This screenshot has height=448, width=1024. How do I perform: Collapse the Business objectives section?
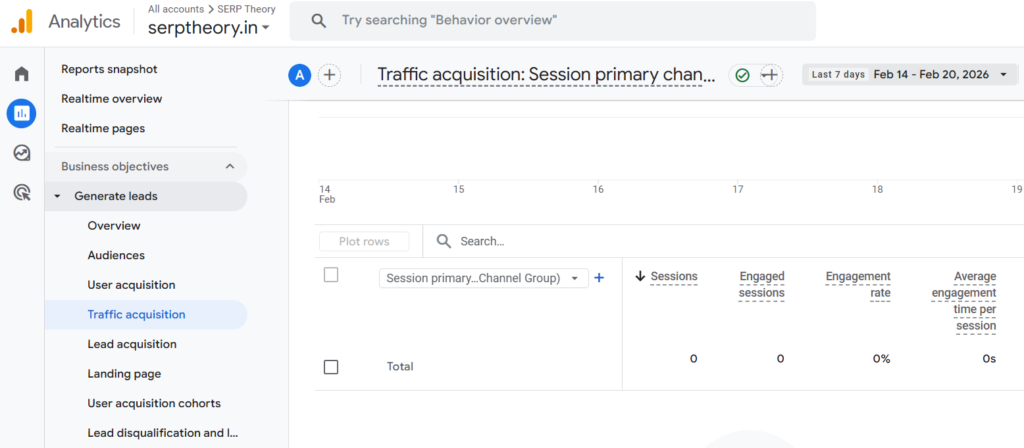[x=229, y=167]
